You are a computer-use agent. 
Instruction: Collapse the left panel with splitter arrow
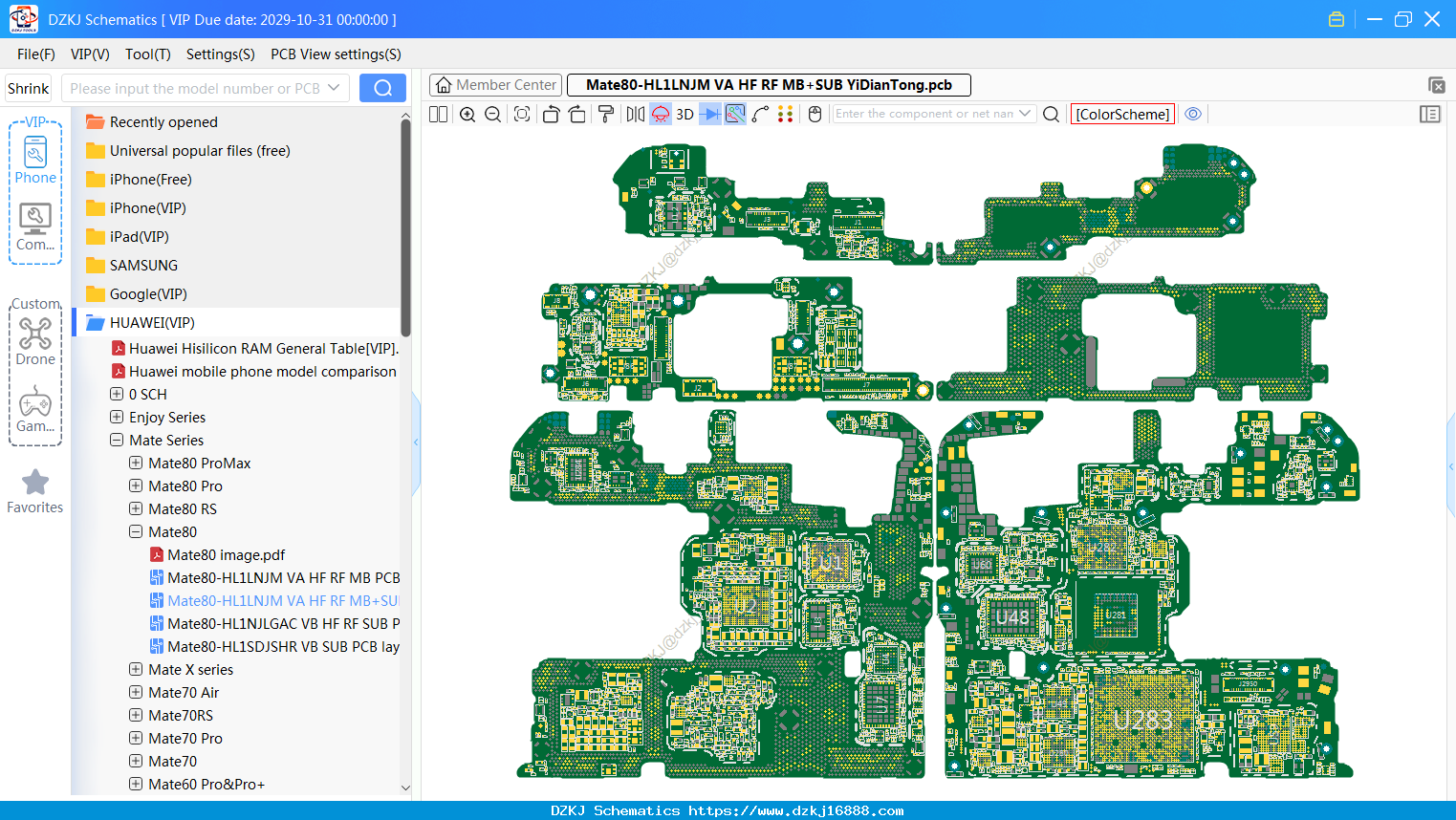tap(416, 442)
